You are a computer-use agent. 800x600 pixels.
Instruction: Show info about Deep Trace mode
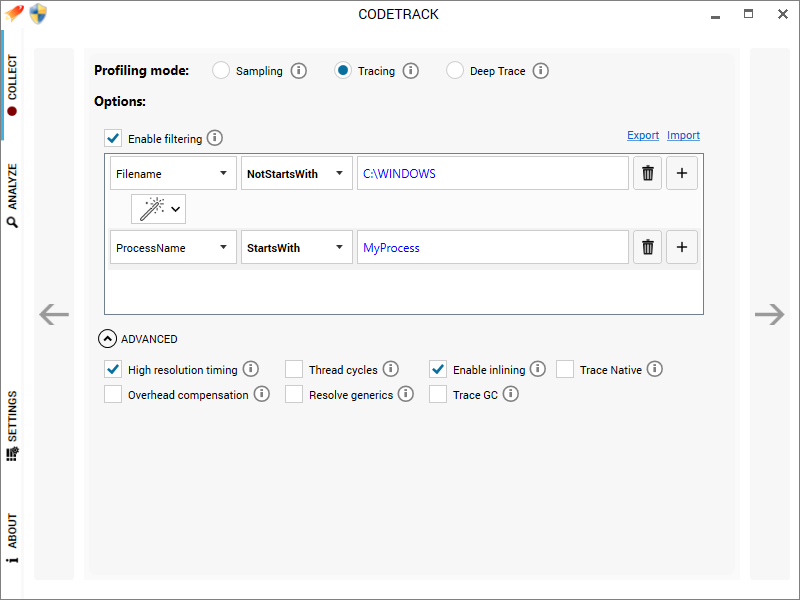541,70
